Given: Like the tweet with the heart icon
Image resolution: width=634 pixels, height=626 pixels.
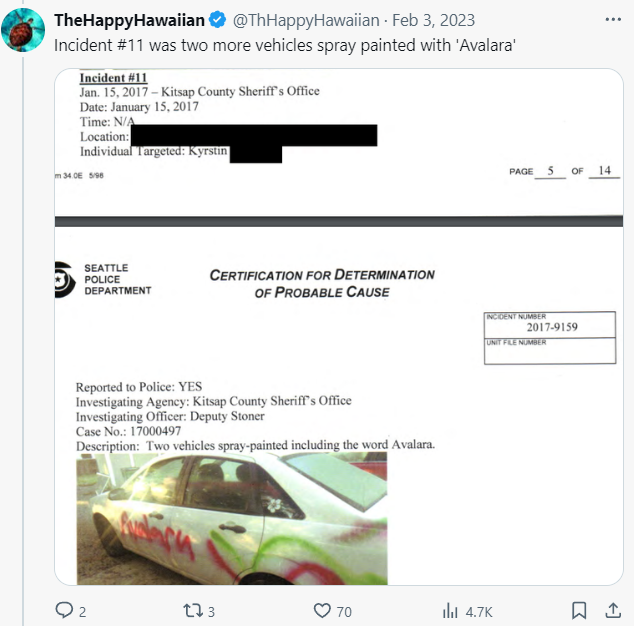Looking at the screenshot, I should [322, 610].
